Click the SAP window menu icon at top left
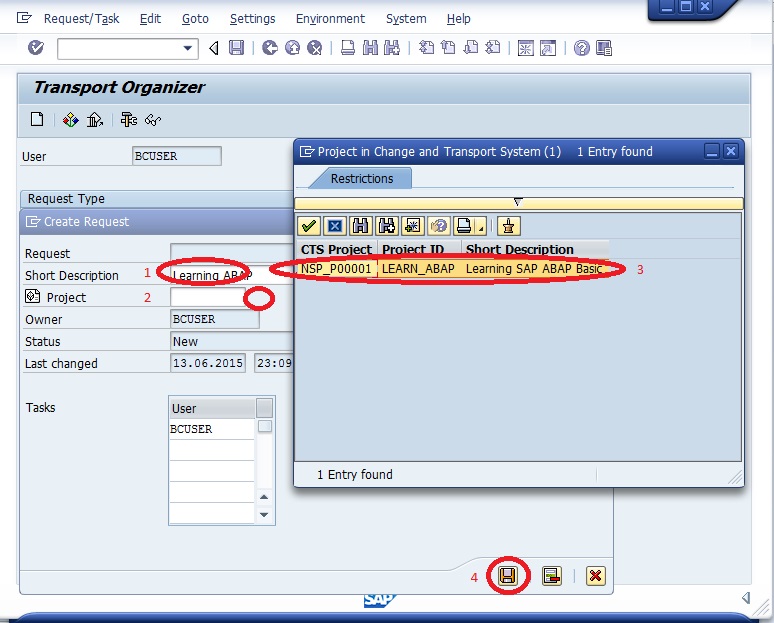774x623 pixels. (x=24, y=18)
